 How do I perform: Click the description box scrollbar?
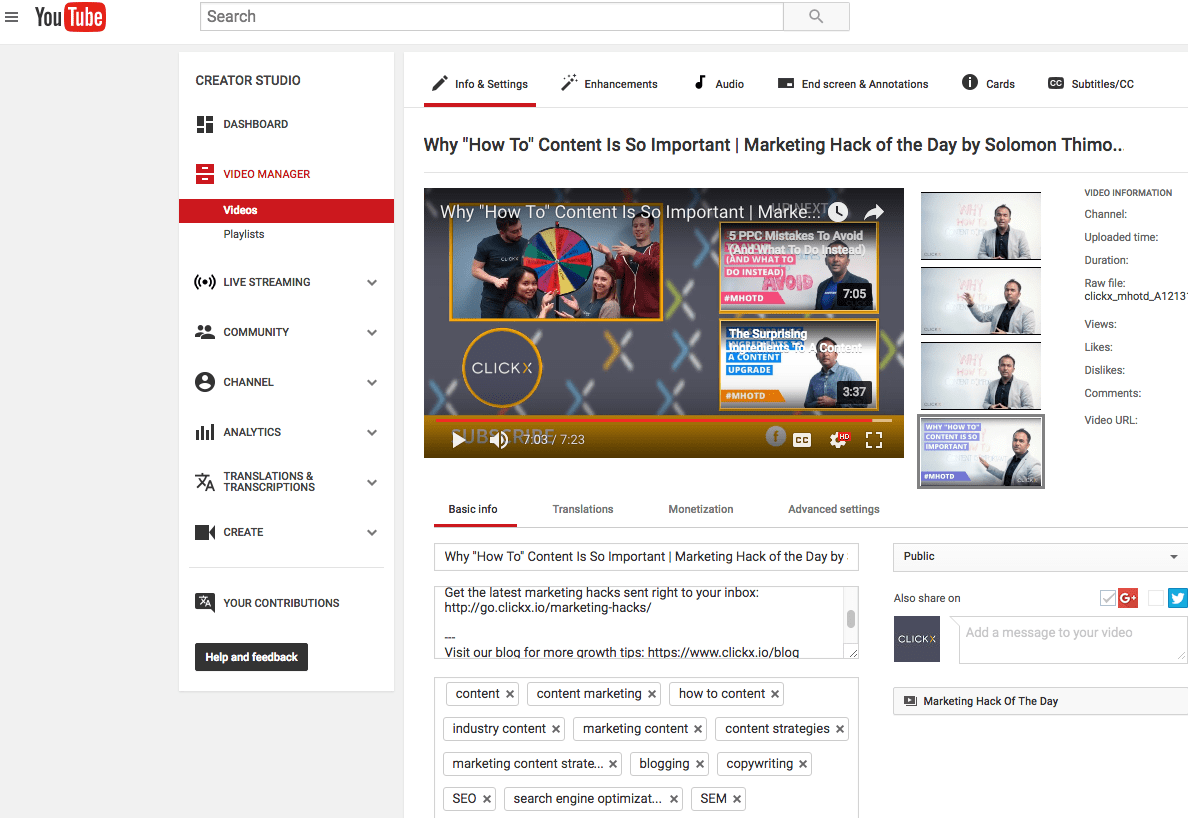[x=851, y=620]
